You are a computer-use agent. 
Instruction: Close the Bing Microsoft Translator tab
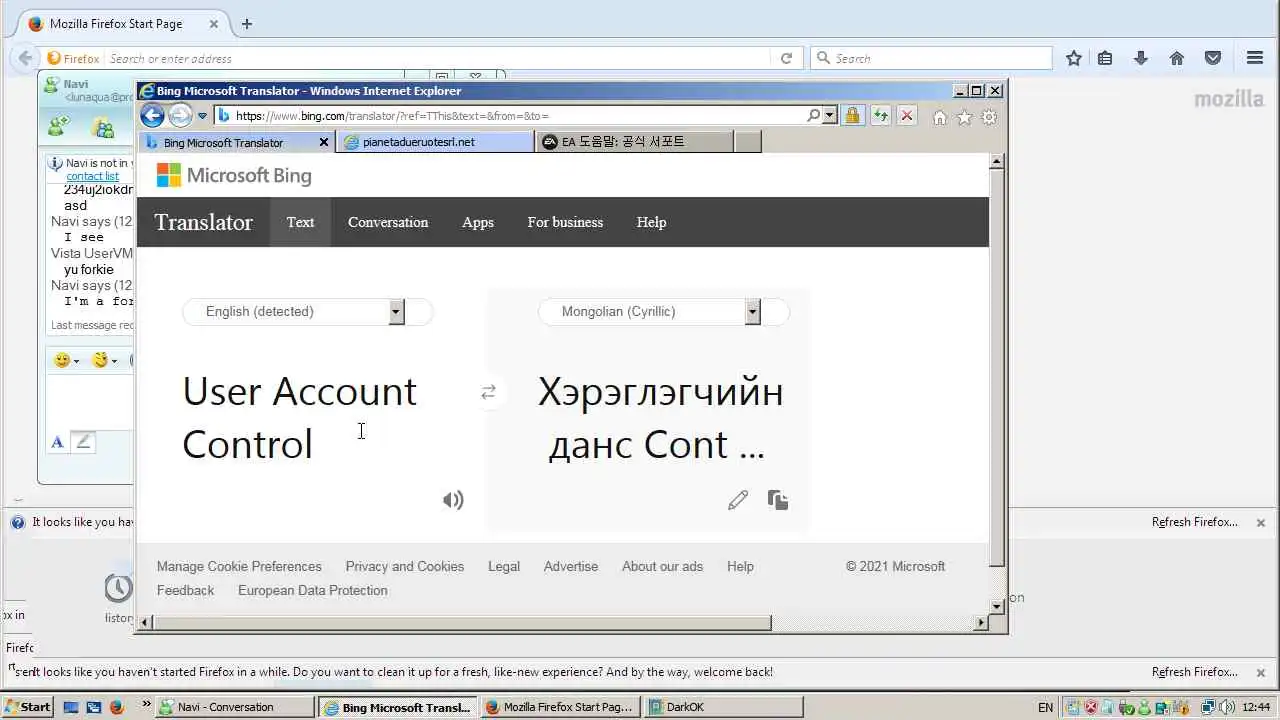[x=324, y=142]
